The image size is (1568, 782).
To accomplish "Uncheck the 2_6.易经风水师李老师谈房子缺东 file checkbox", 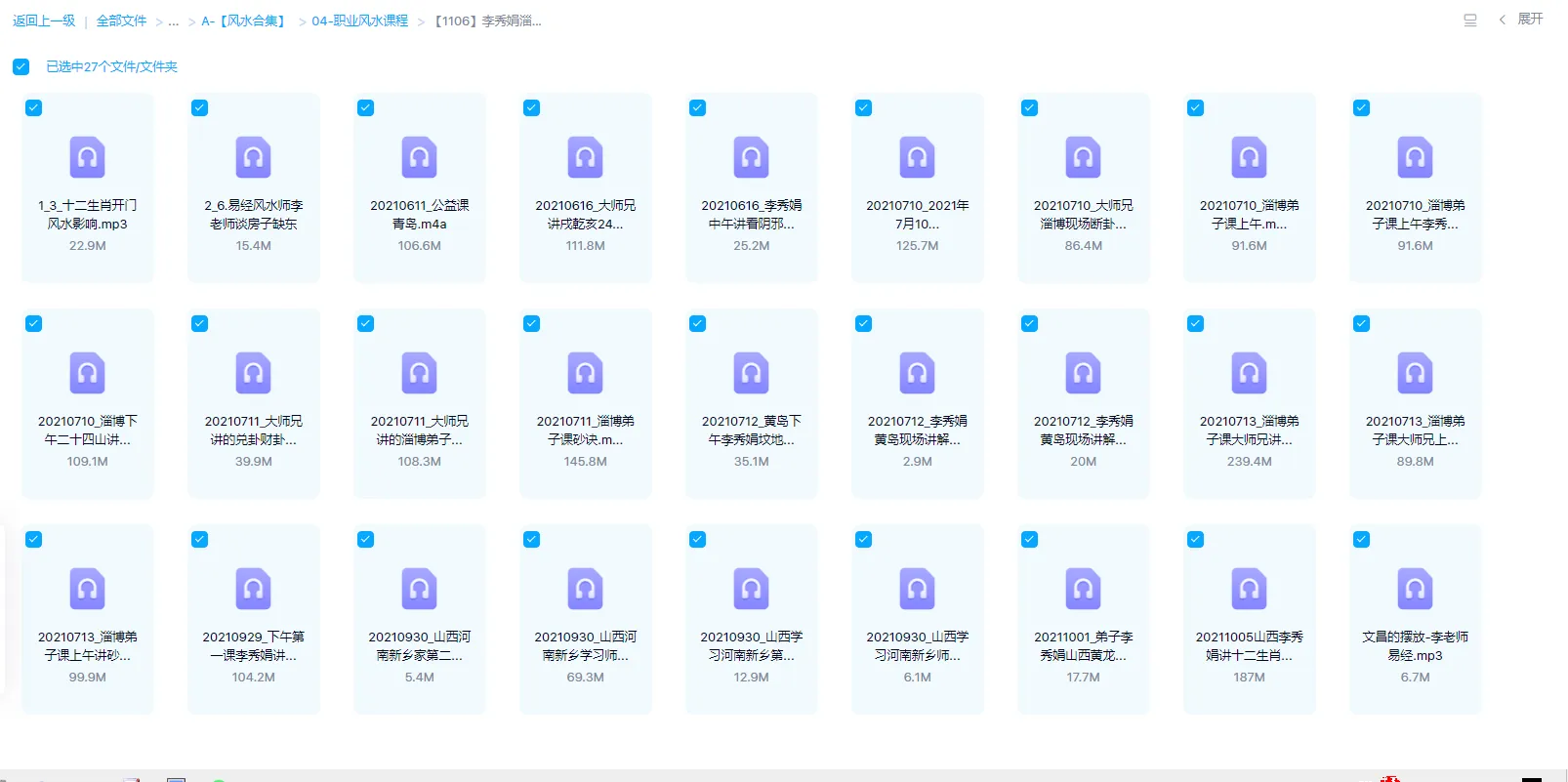I will (200, 108).
